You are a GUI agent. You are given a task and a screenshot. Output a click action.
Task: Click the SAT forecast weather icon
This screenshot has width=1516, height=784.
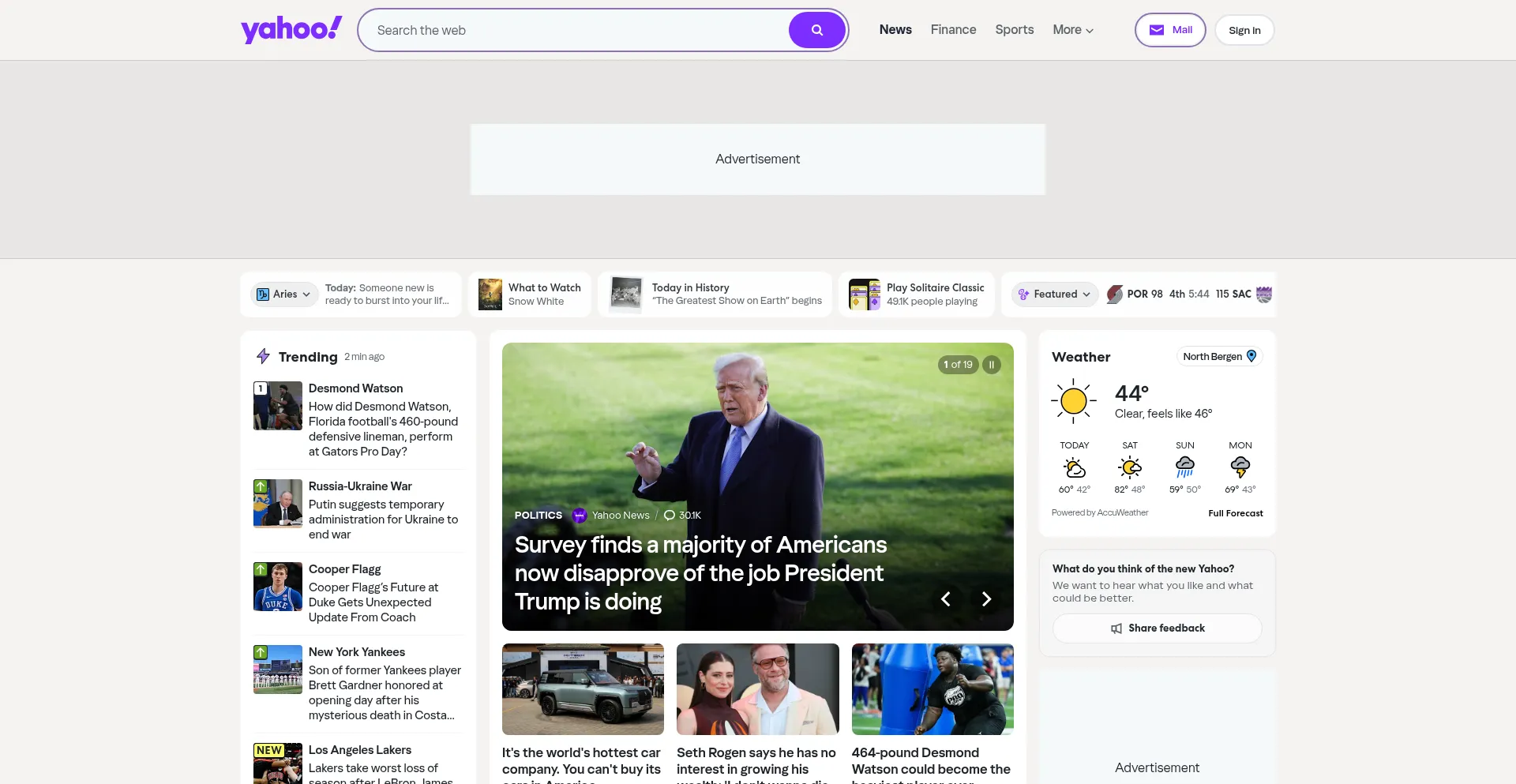[1130, 467]
